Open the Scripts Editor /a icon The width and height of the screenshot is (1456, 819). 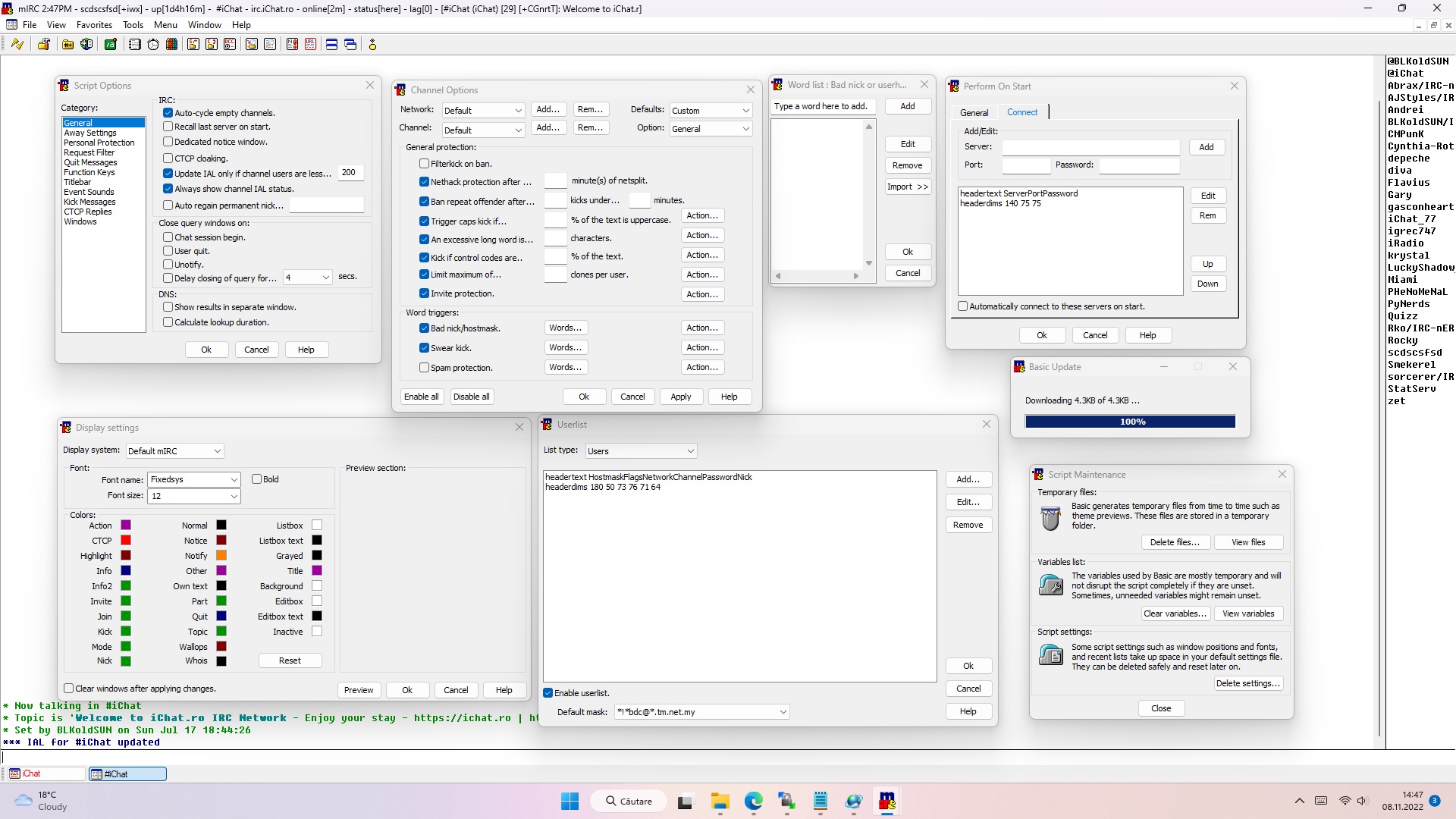(x=111, y=45)
